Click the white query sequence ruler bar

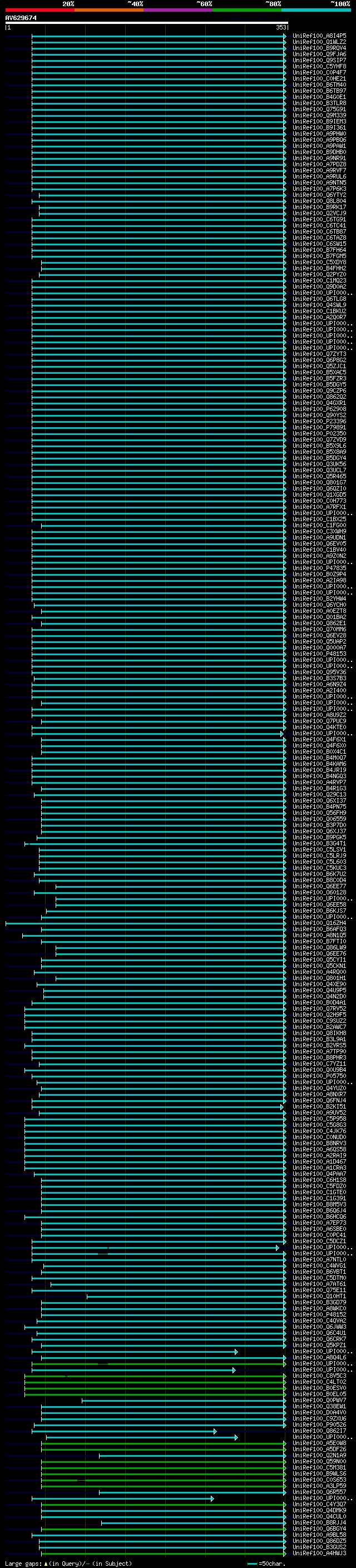tap(147, 22)
